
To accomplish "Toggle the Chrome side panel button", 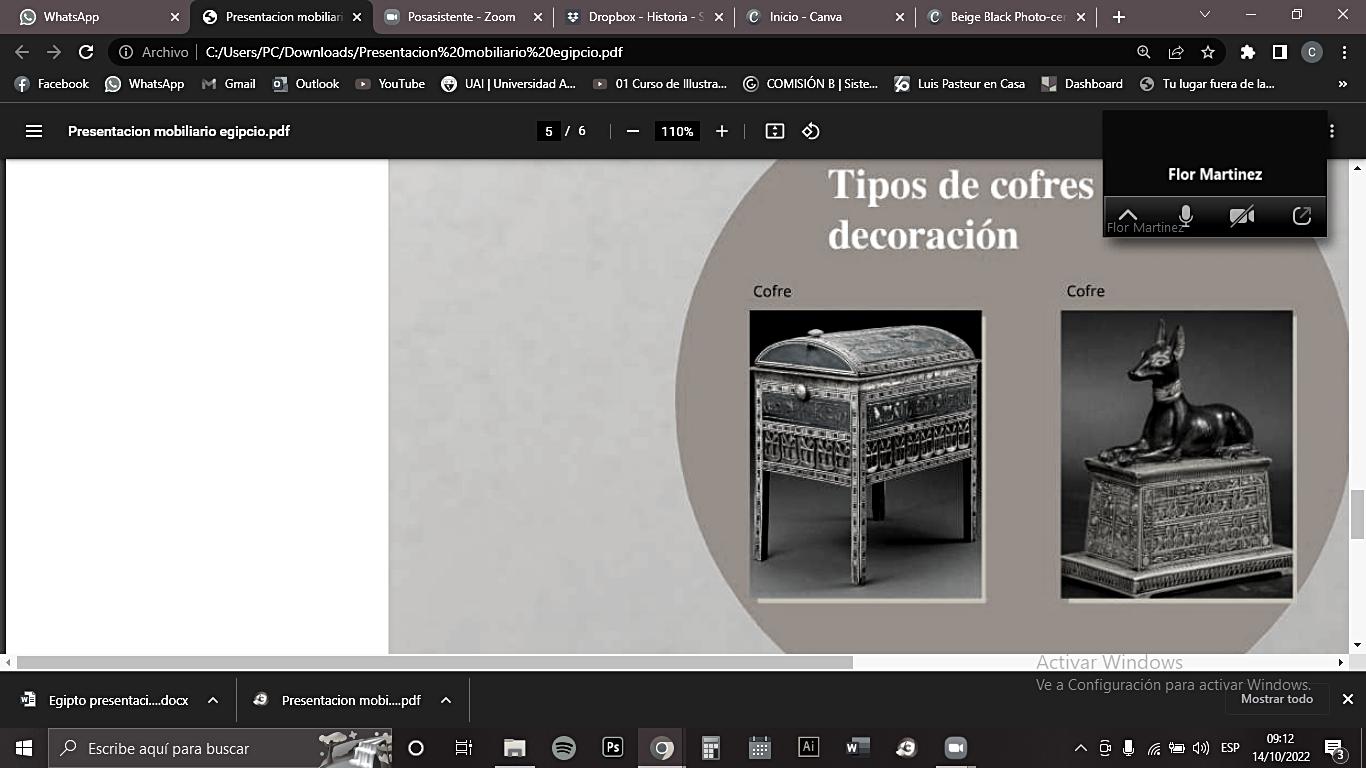I will [1279, 52].
